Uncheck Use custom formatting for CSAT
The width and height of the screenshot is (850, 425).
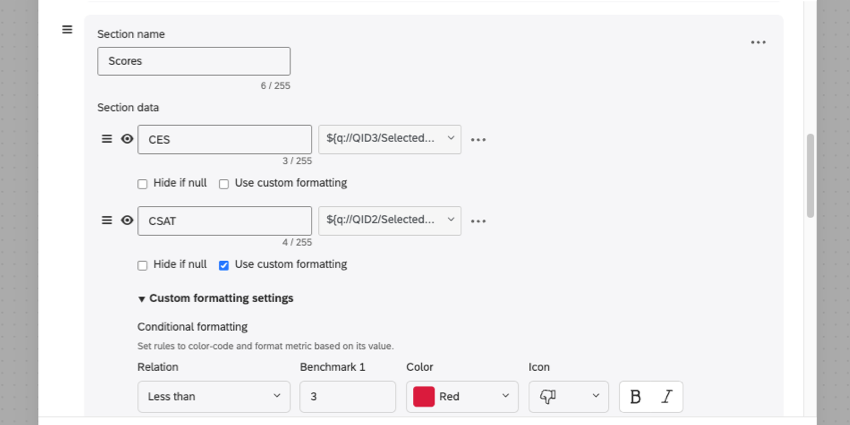(224, 265)
